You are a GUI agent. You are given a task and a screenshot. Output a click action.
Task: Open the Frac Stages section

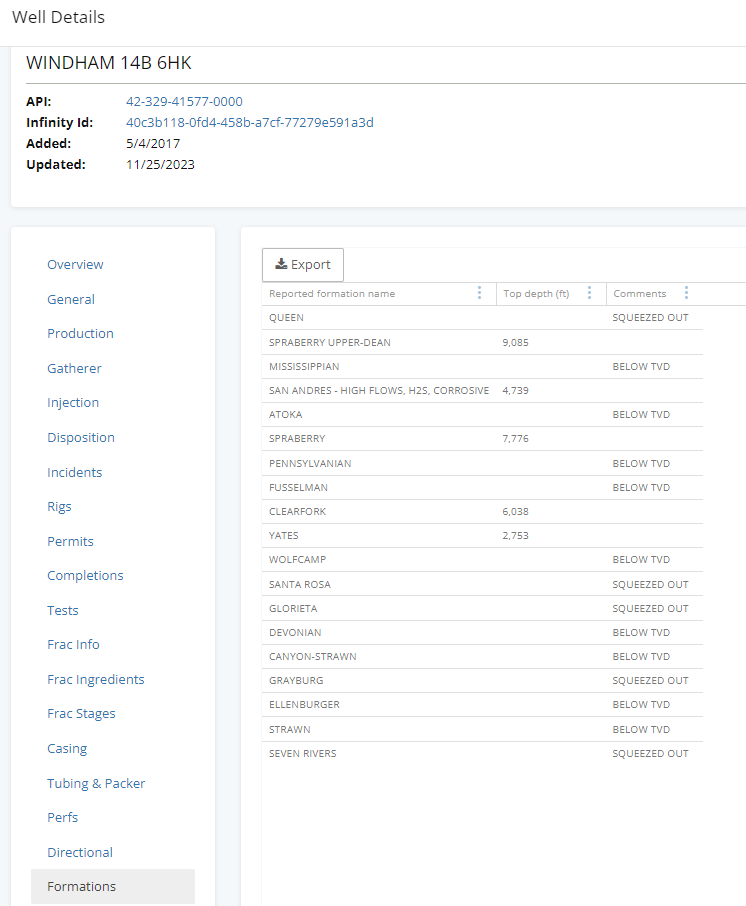(x=81, y=714)
